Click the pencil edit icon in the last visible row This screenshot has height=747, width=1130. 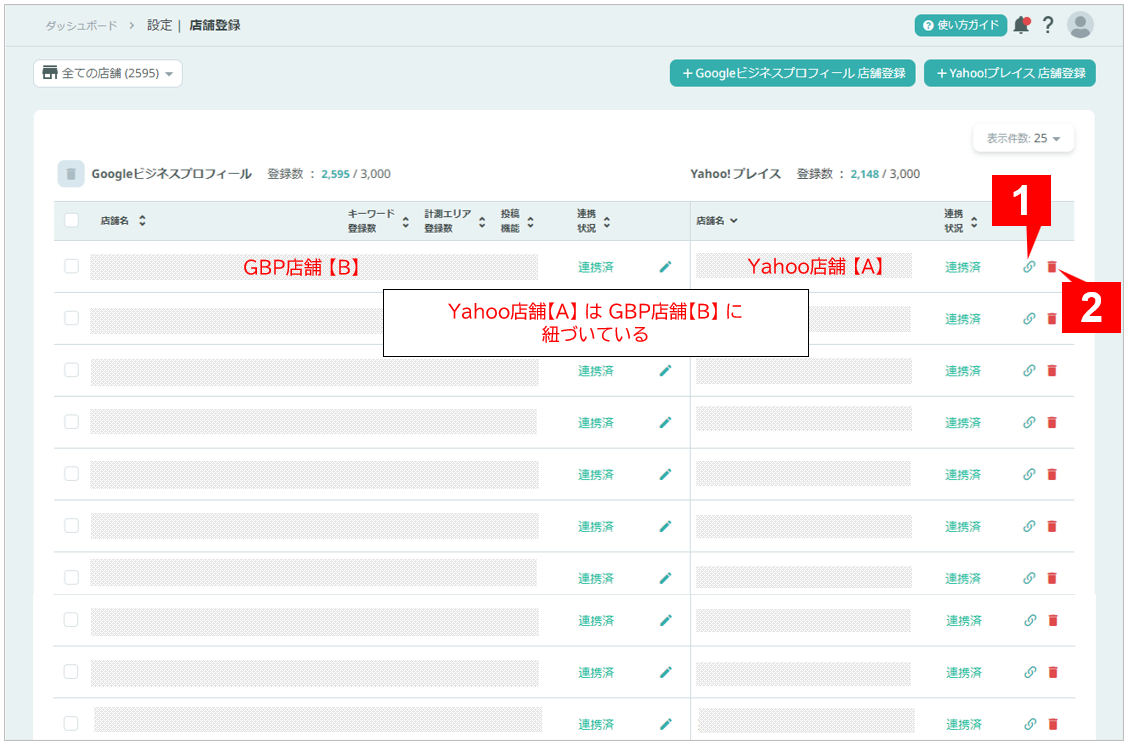[666, 724]
